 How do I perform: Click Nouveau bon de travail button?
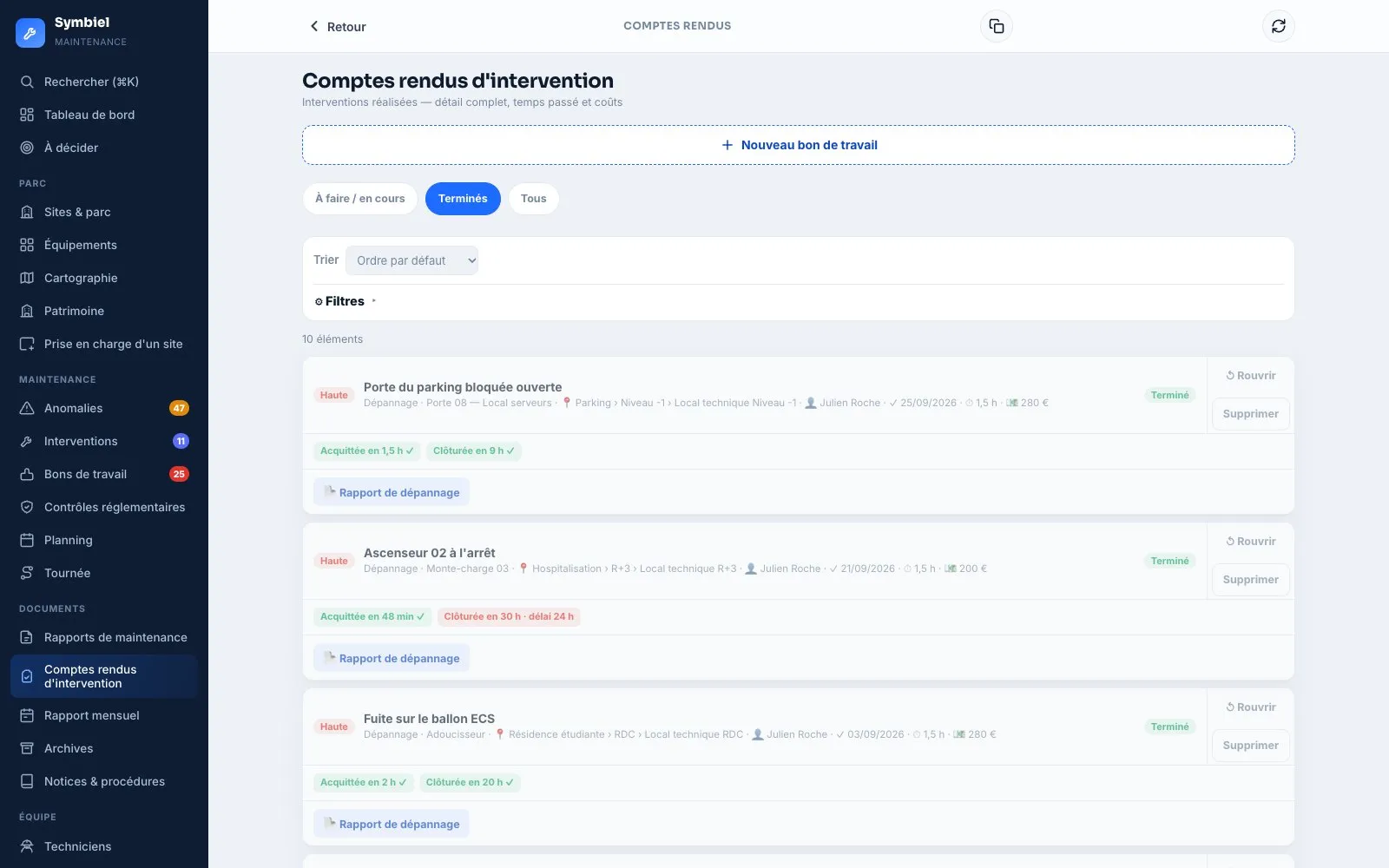click(799, 145)
